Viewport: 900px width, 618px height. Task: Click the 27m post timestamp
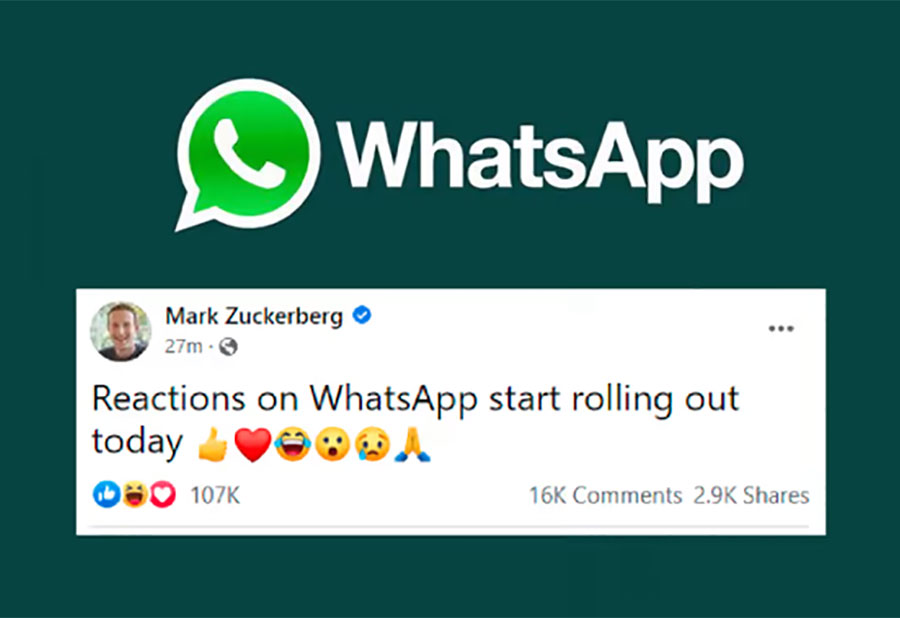(x=184, y=347)
